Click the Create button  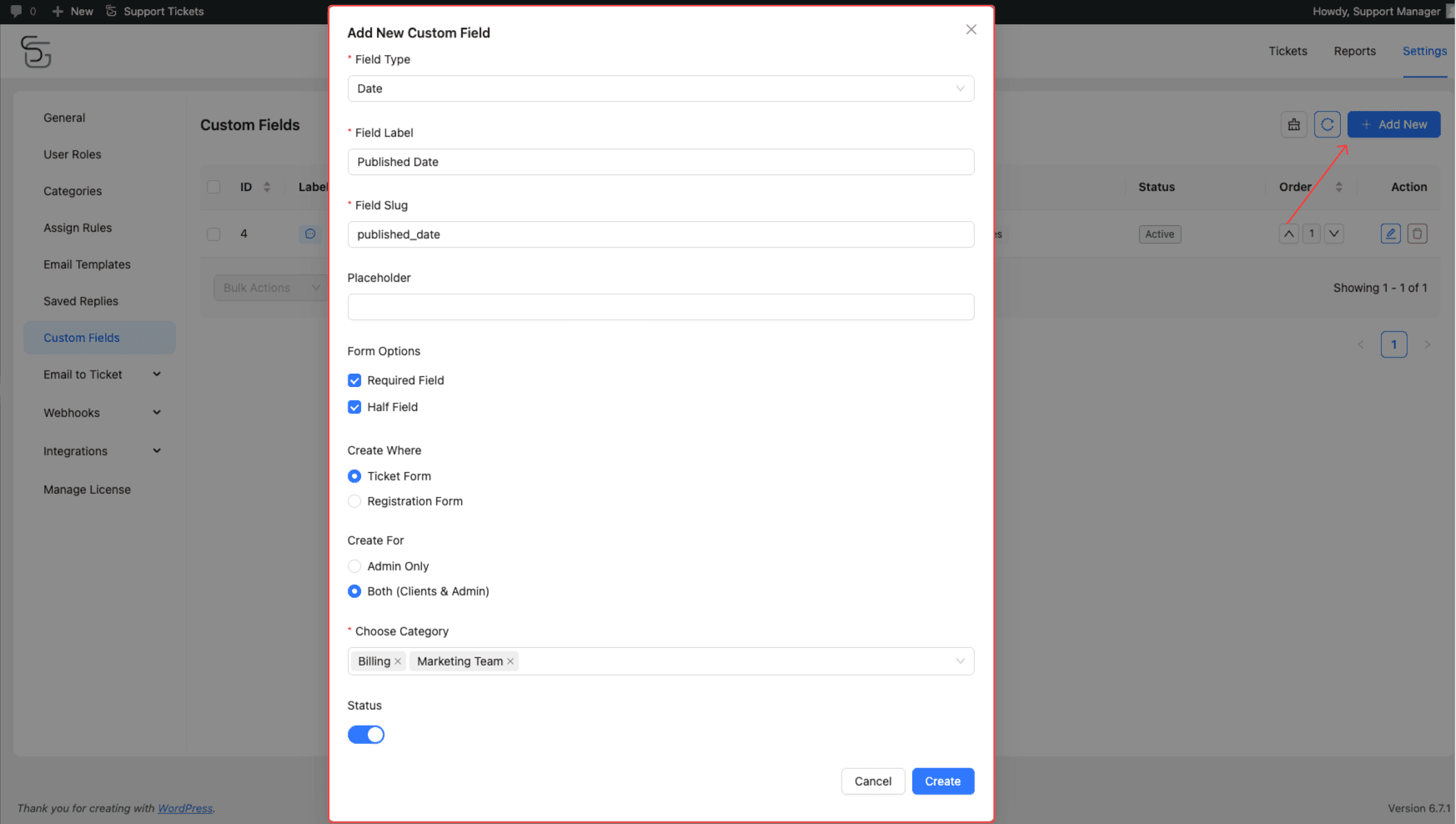(942, 781)
